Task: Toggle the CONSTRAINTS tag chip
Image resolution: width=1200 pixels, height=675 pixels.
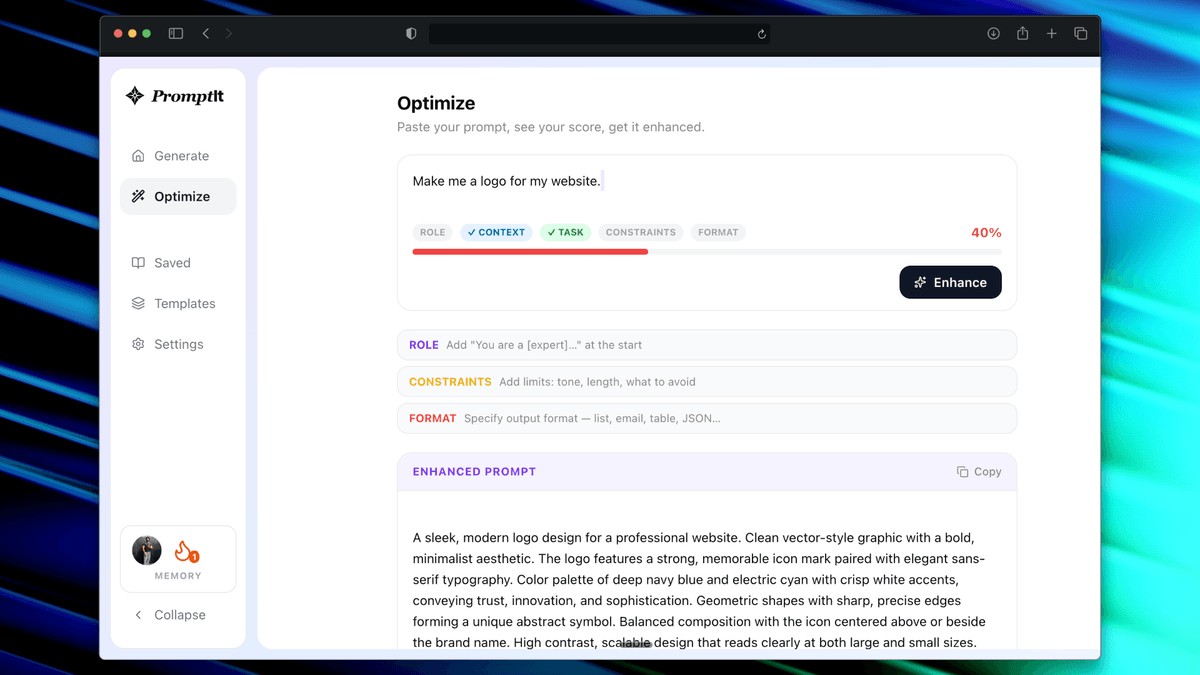Action: point(641,232)
